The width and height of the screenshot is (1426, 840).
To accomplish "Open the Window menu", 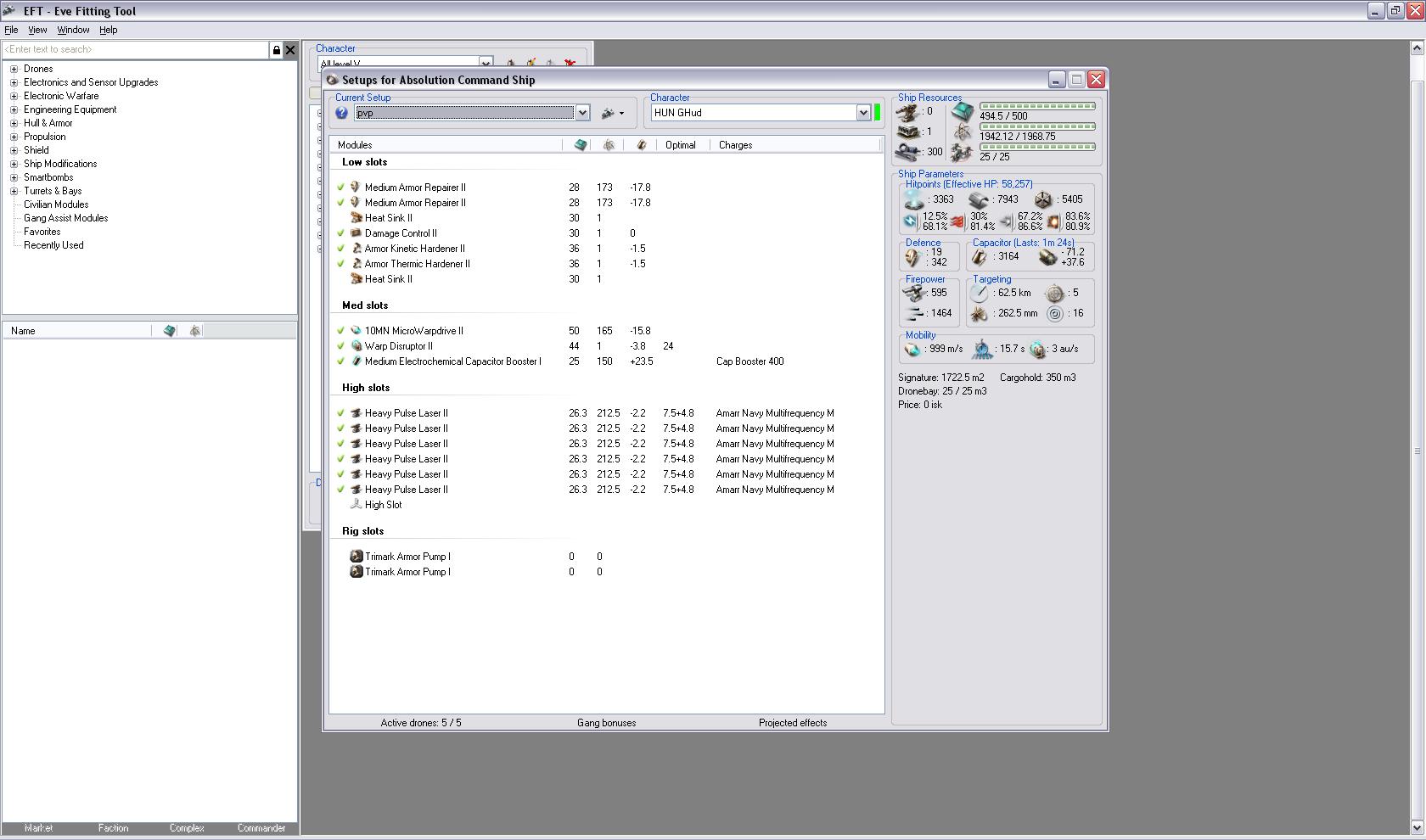I will 73,30.
